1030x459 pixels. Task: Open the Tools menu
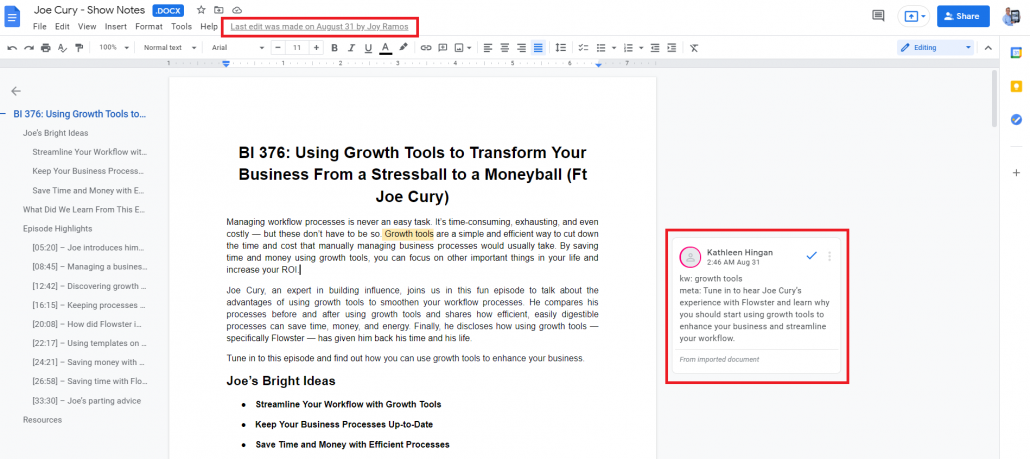tap(181, 27)
